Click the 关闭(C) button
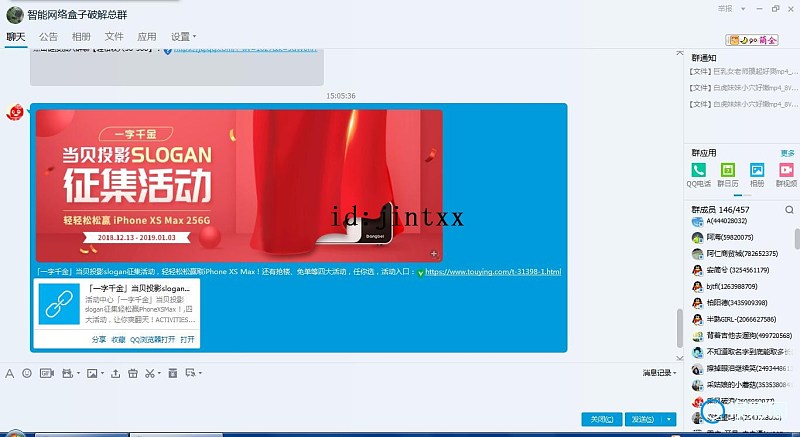 (602, 419)
